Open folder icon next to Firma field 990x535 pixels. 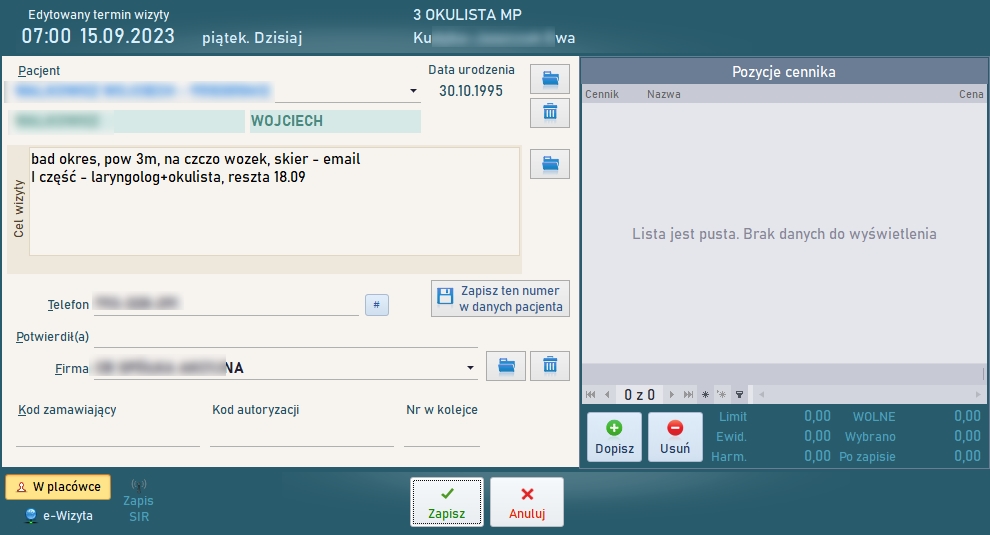click(506, 367)
